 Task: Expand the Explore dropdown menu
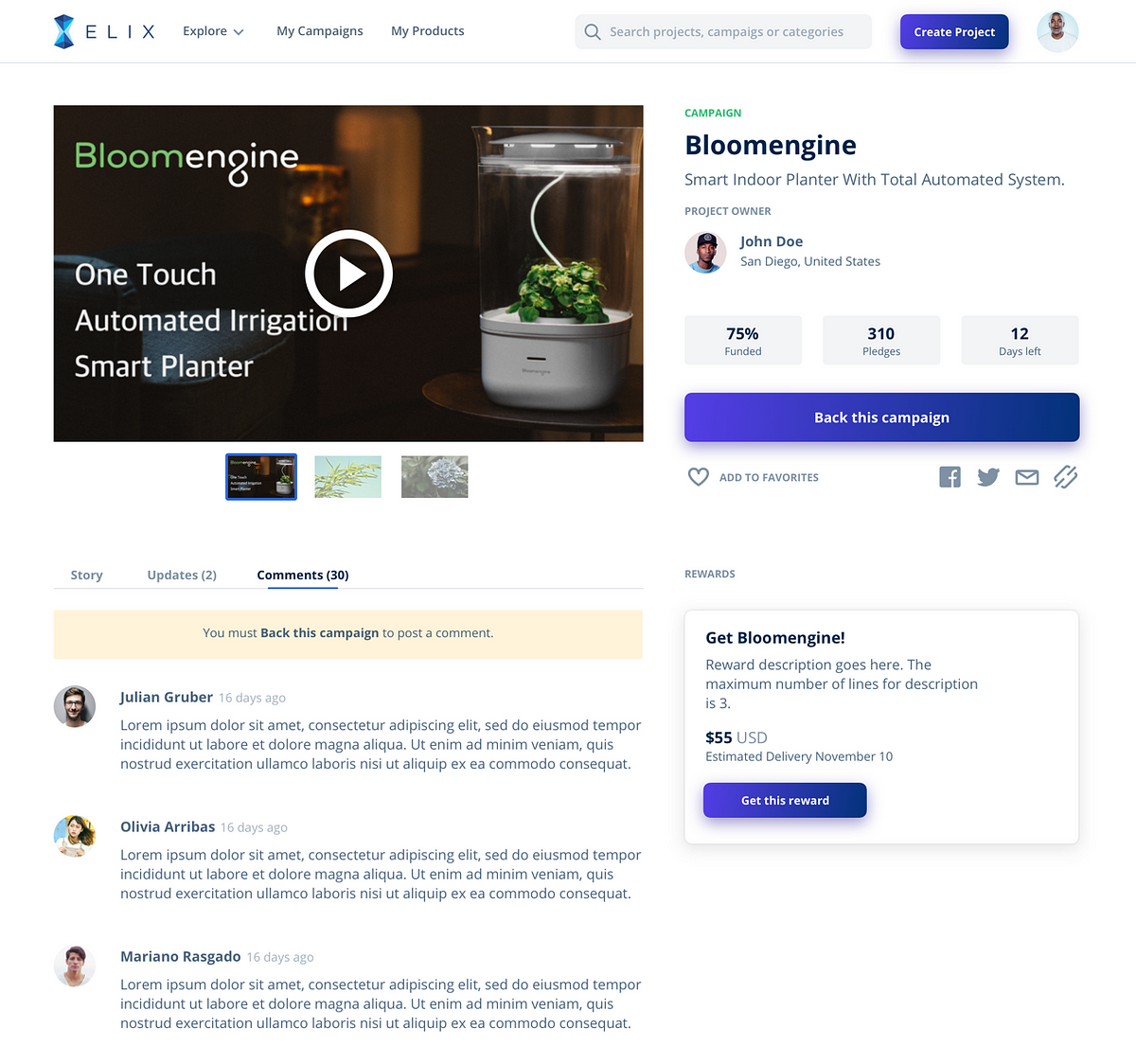coord(213,31)
